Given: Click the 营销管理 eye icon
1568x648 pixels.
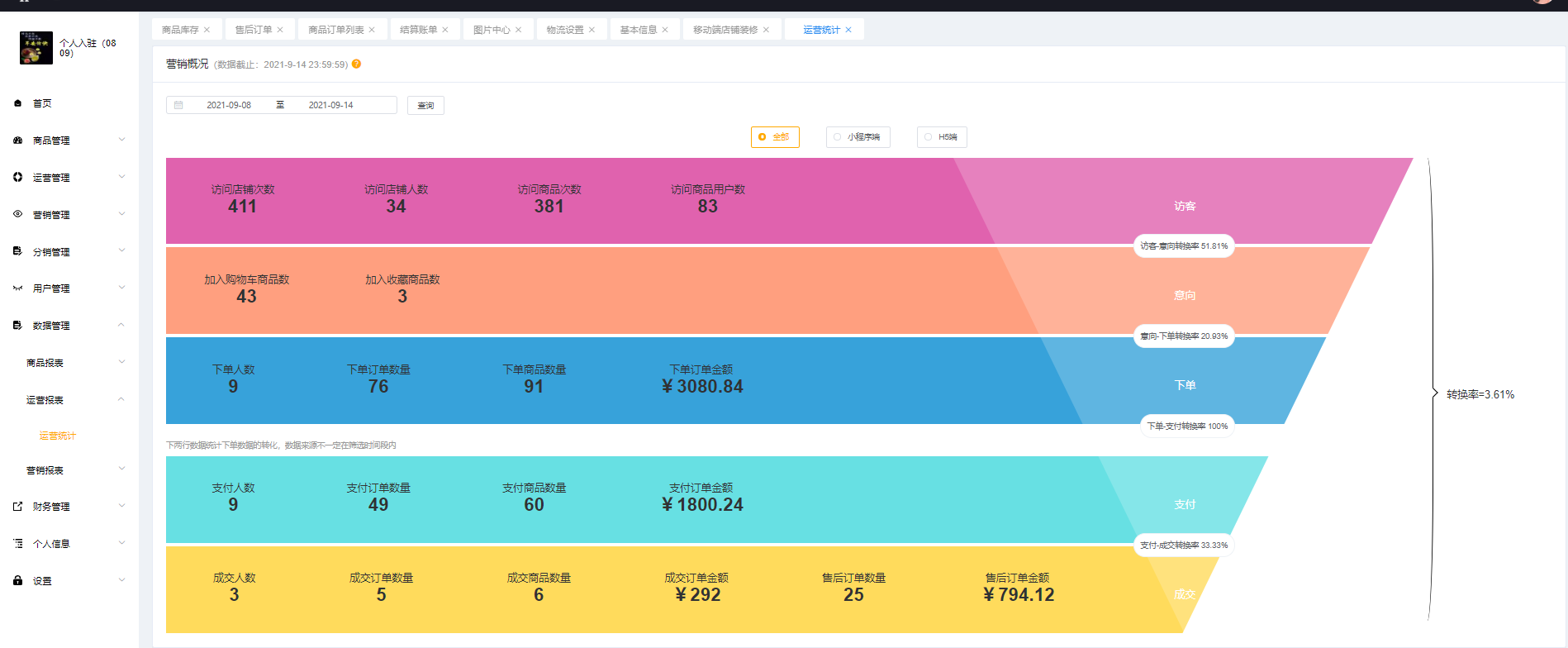Looking at the screenshot, I should [x=17, y=214].
